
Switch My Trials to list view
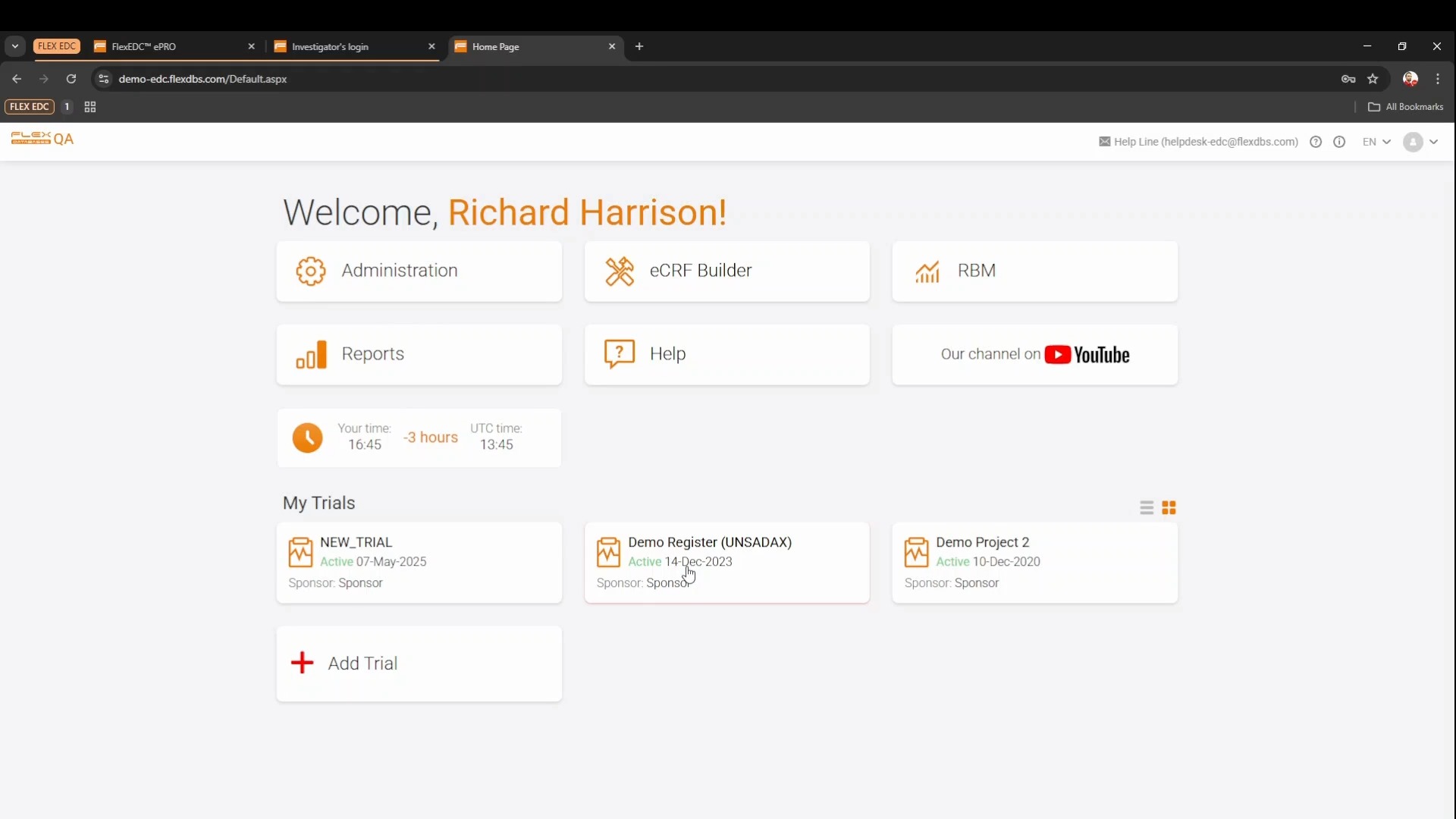pos(1147,508)
